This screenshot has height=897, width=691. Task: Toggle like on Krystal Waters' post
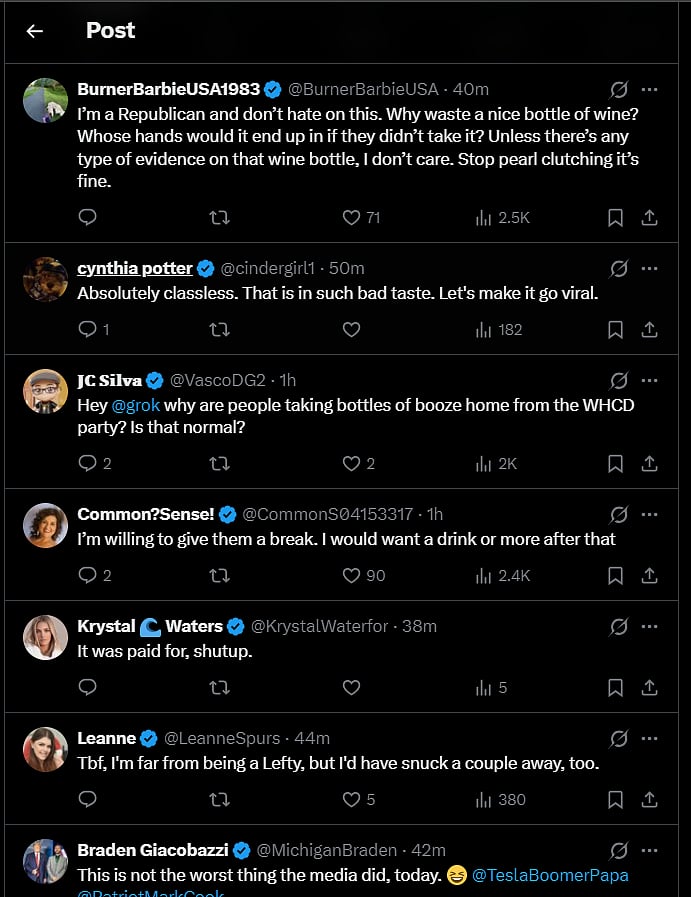[351, 687]
